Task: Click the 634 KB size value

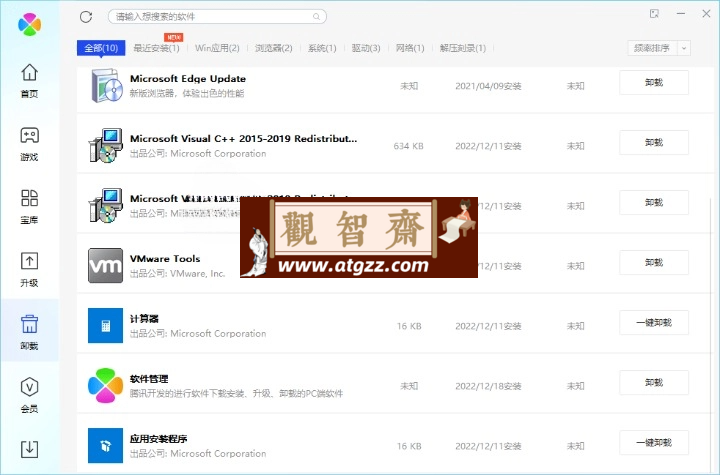Action: (x=408, y=146)
